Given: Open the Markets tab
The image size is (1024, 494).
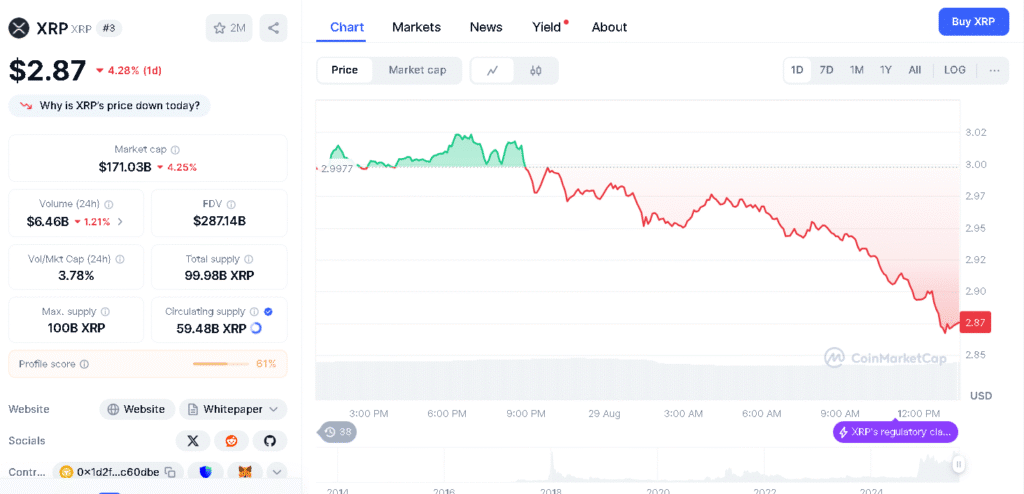Looking at the screenshot, I should (x=416, y=27).
